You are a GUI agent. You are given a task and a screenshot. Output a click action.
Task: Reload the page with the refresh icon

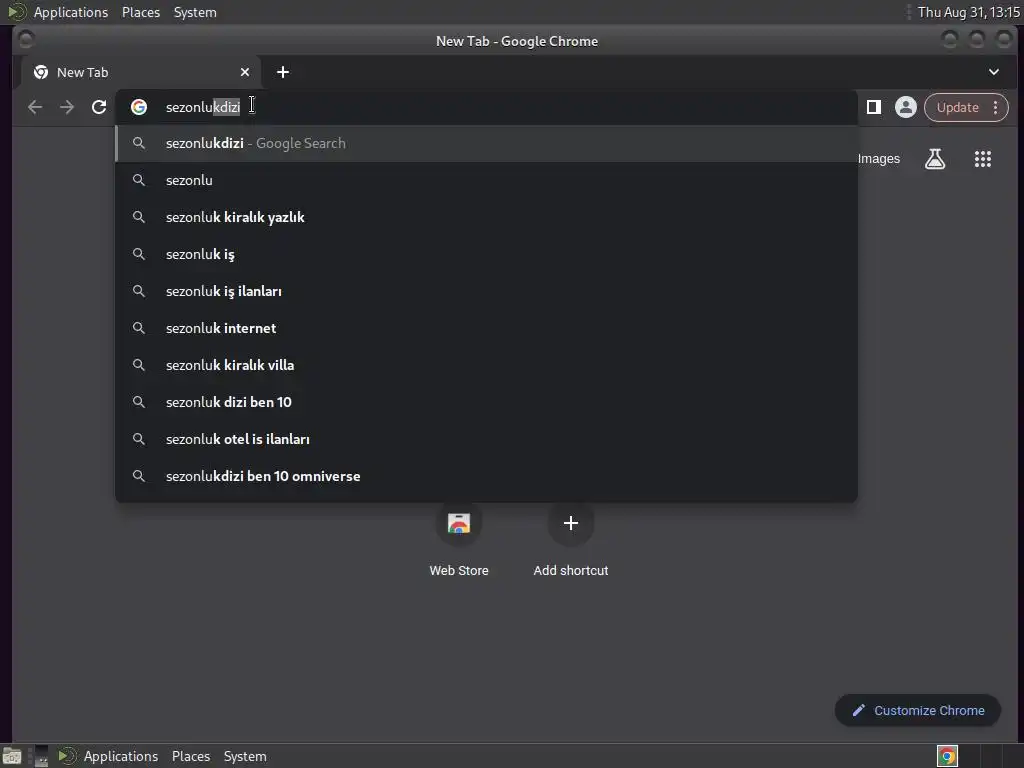99,107
